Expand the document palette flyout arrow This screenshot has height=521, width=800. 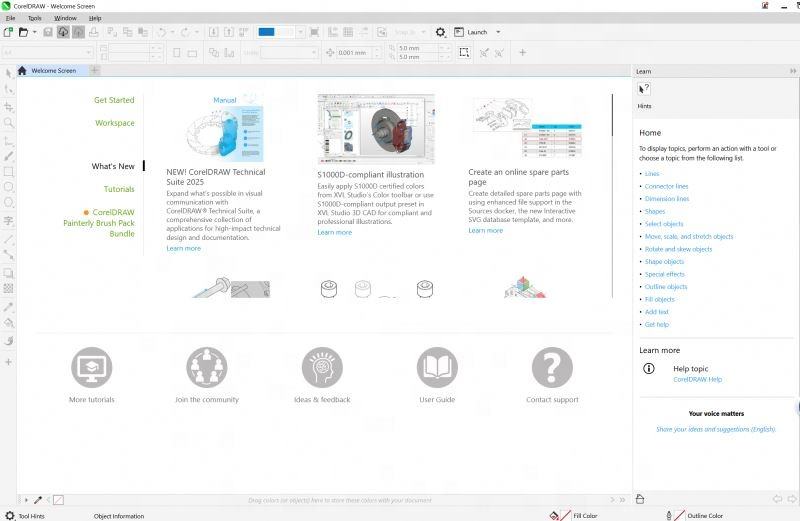click(x=26, y=500)
